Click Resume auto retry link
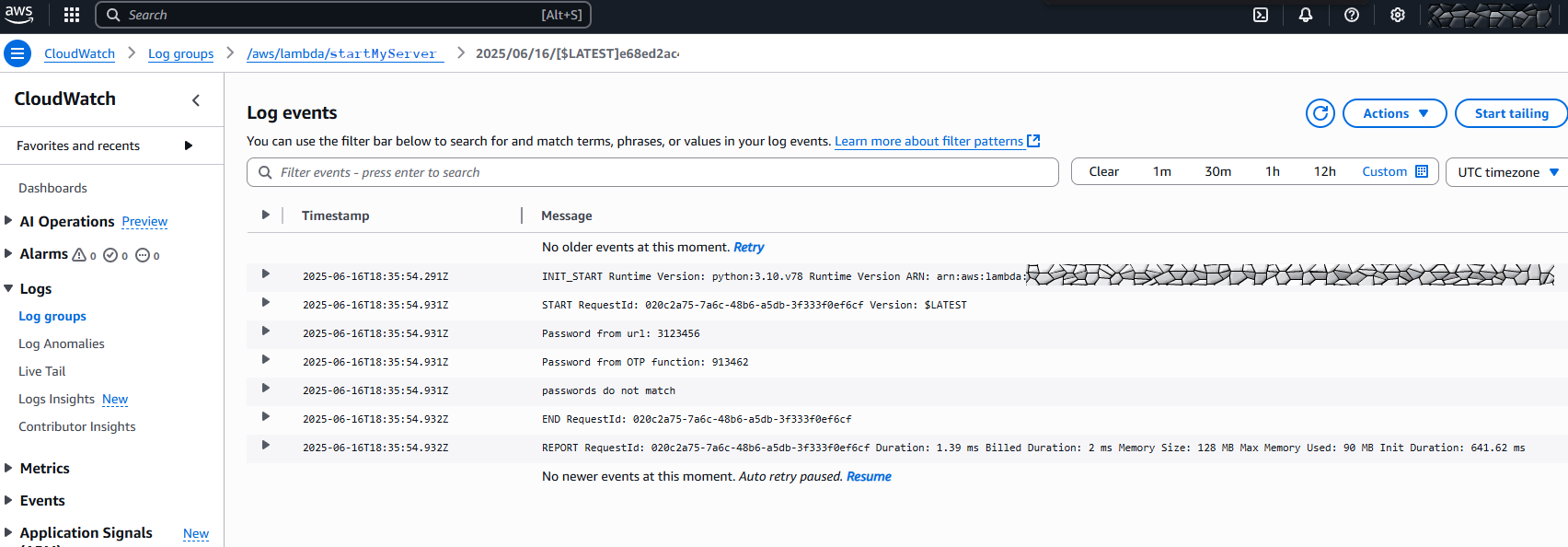This screenshot has height=547, width=1568. (x=869, y=476)
